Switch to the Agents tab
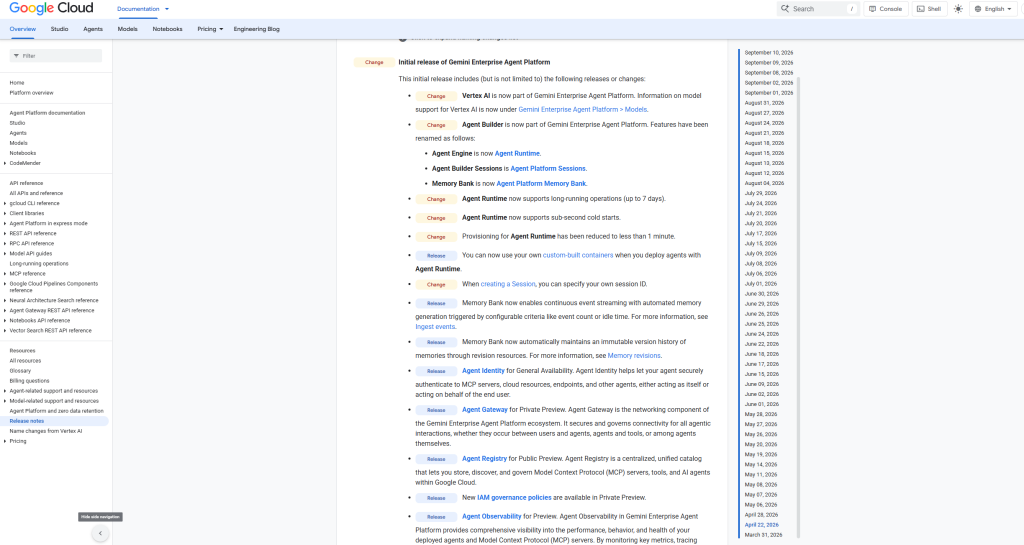The image size is (1024, 545). [93, 29]
